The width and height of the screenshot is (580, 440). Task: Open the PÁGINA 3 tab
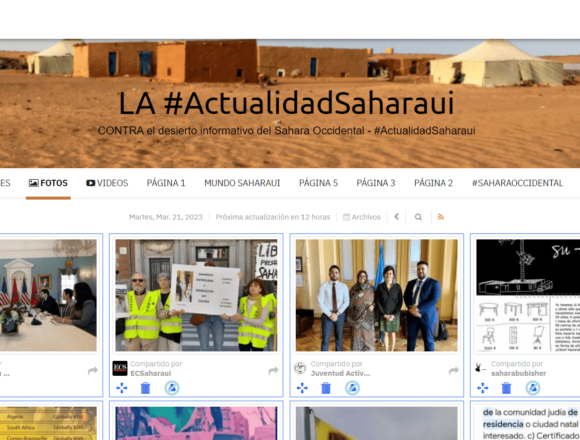376,183
